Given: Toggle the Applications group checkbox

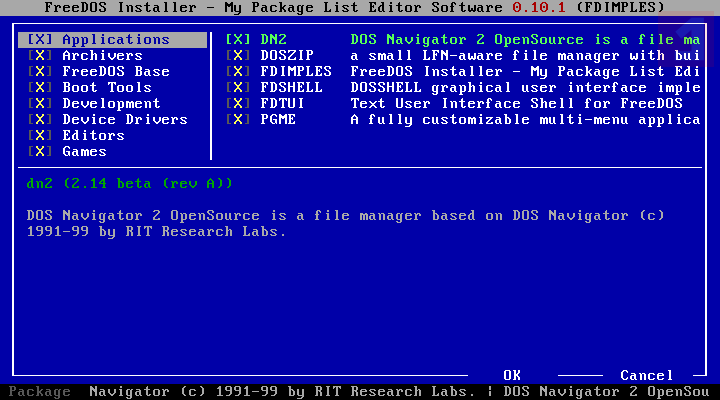Looking at the screenshot, I should [40, 39].
